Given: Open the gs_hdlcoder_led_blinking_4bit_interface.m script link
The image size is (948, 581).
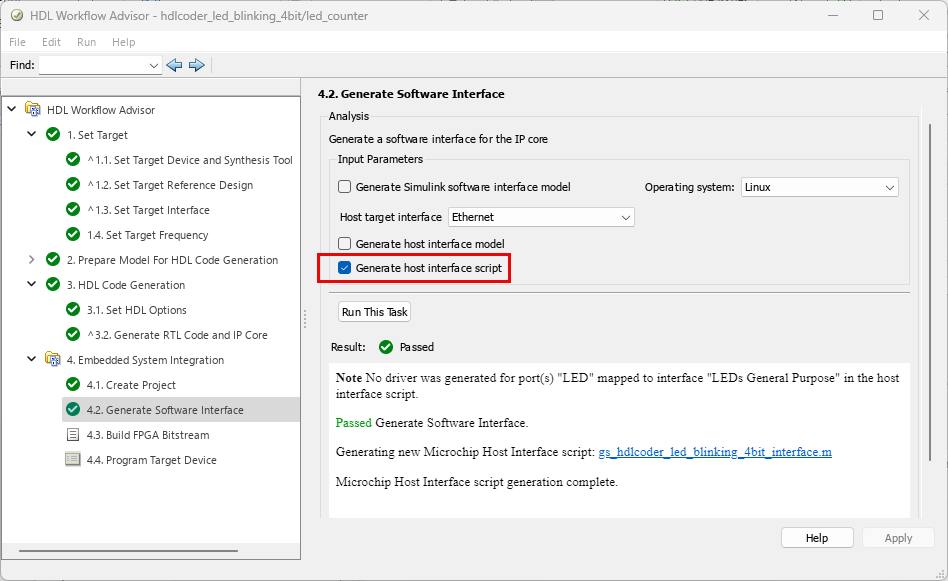Looking at the screenshot, I should (715, 452).
